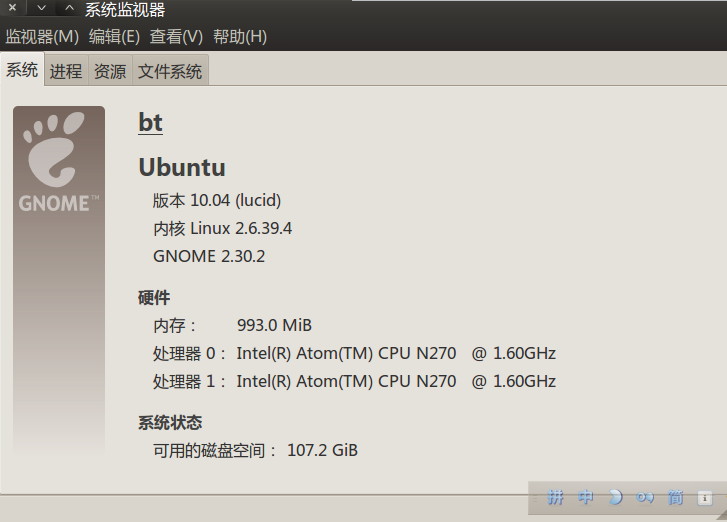The image size is (727, 522).
Task: Switch to the 进程 tab
Action: click(x=66, y=71)
